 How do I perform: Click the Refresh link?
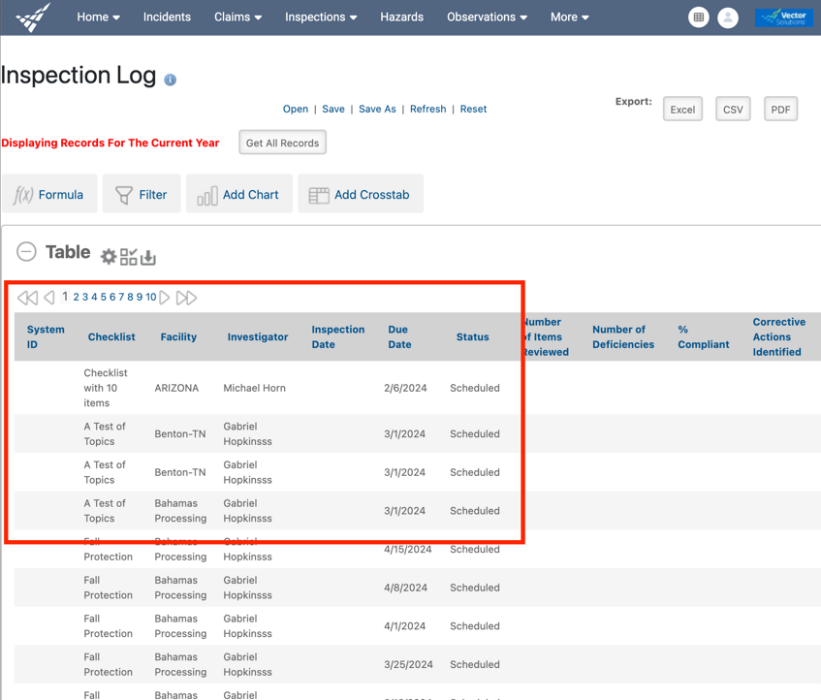tap(428, 108)
